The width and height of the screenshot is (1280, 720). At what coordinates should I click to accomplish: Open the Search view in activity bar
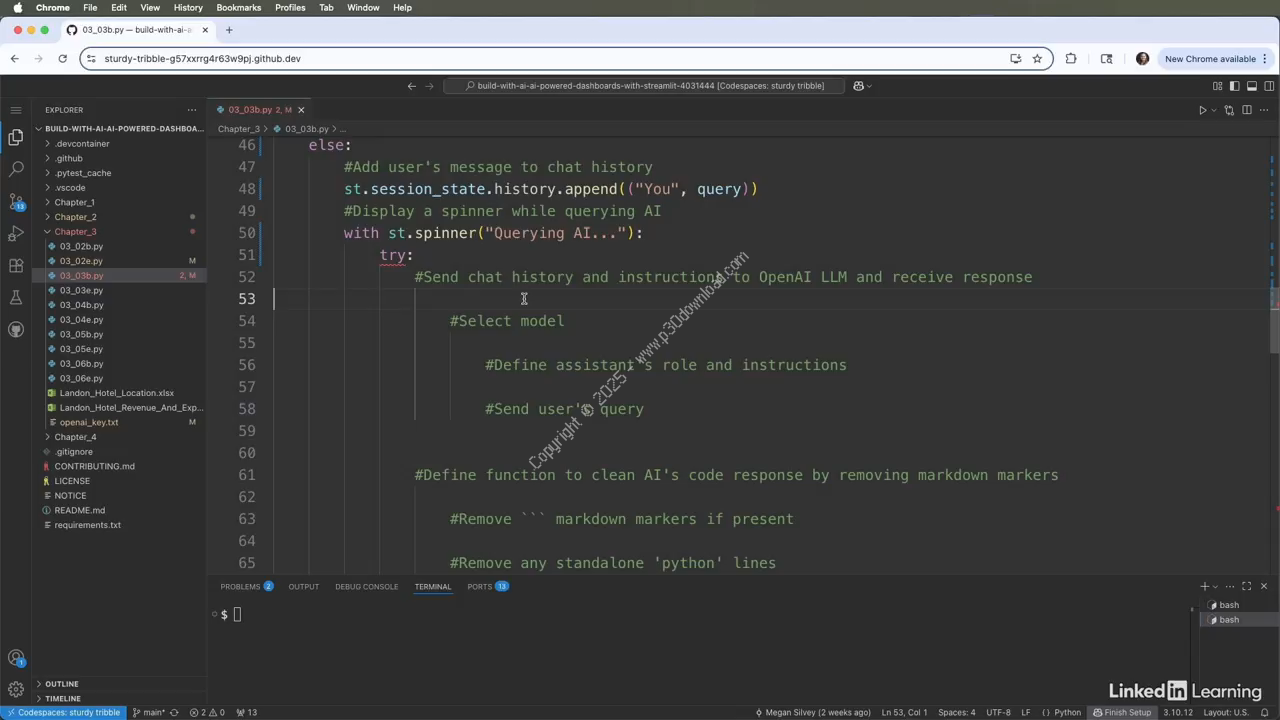tap(15, 169)
